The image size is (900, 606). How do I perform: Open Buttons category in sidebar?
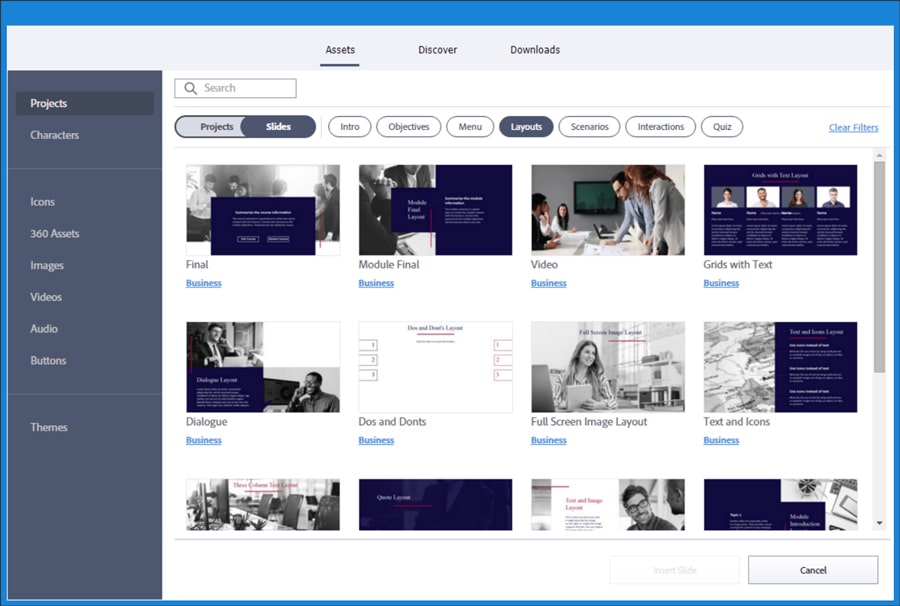(x=48, y=360)
